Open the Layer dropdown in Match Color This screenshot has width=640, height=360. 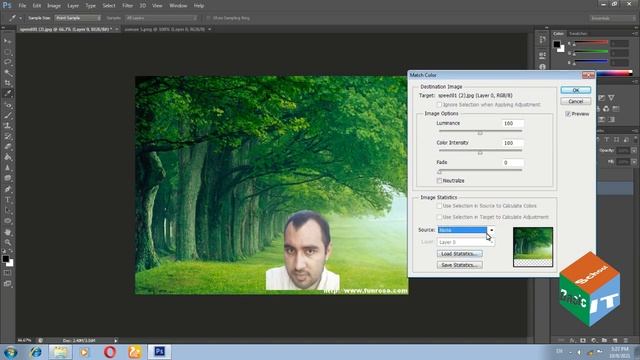coord(466,242)
